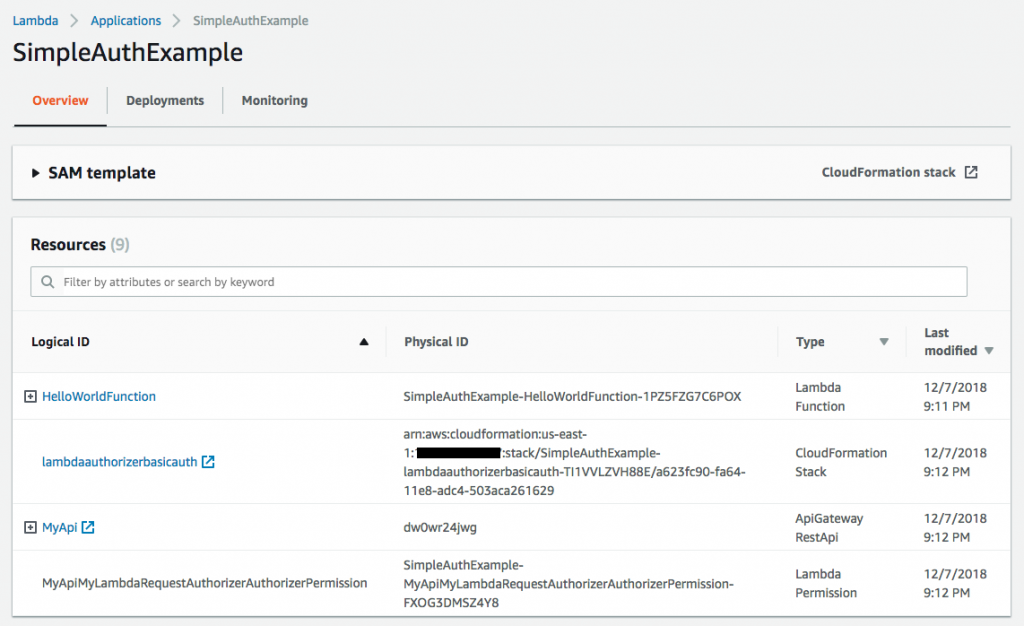Sort by Logical ID column arrow

[364, 341]
